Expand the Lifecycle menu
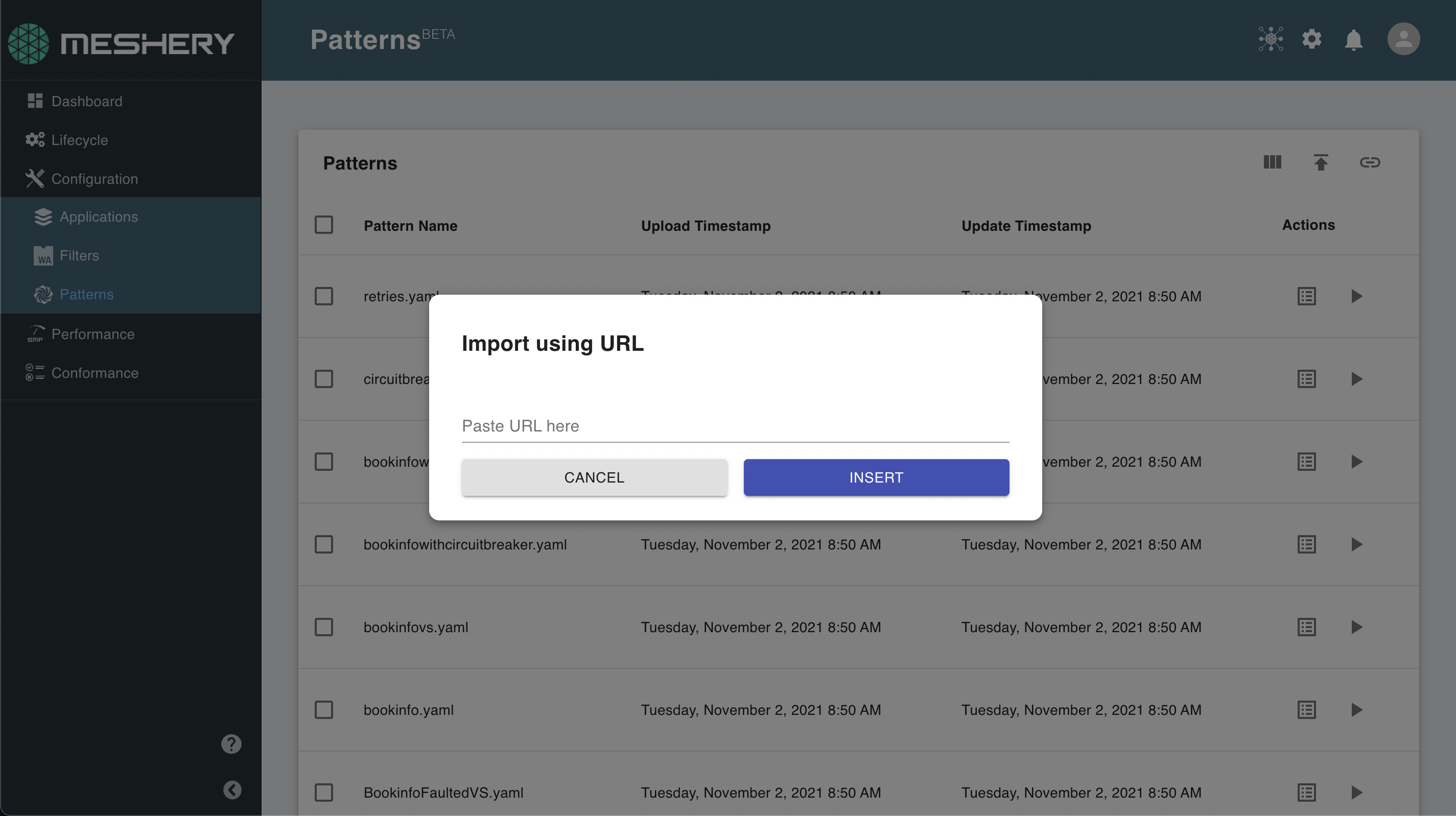Image resolution: width=1456 pixels, height=816 pixels. [79, 140]
